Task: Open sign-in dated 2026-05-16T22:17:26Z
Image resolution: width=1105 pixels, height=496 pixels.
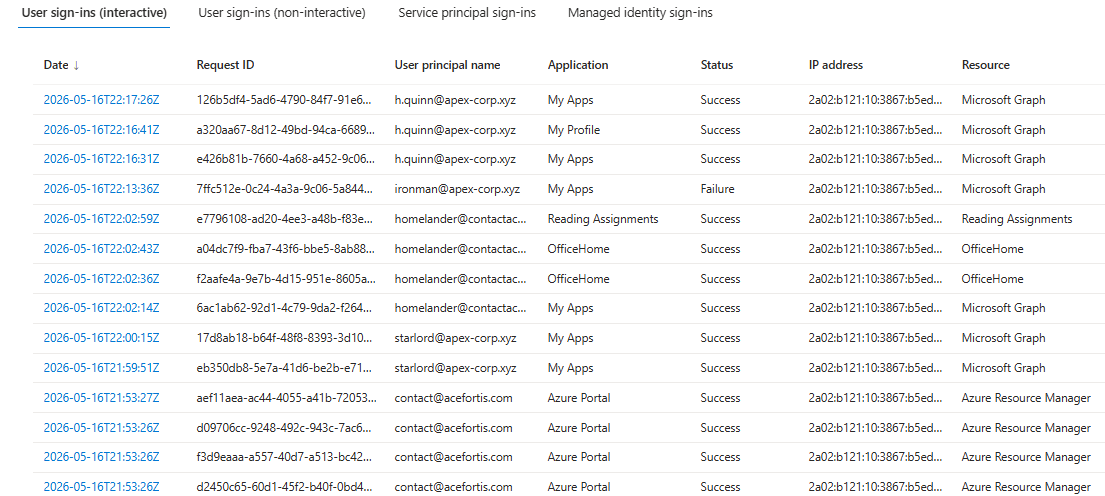Action: (x=101, y=100)
